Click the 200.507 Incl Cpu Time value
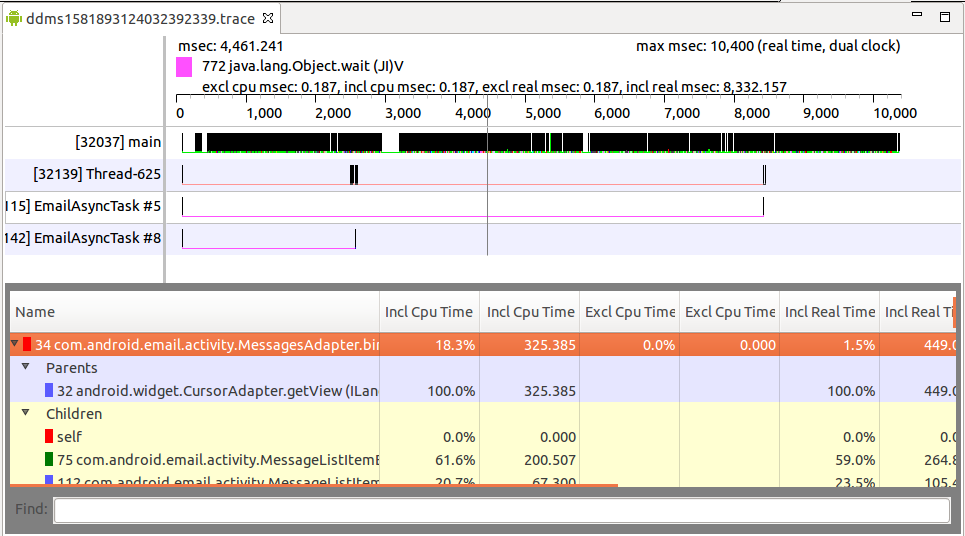This screenshot has width=965, height=536. [550, 460]
